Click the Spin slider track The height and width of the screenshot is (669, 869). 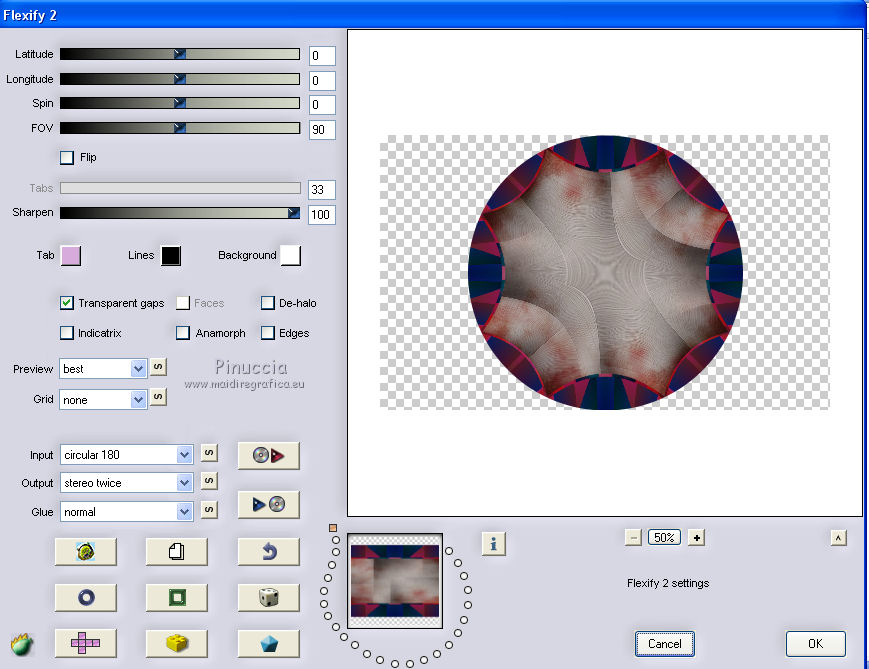(x=180, y=103)
